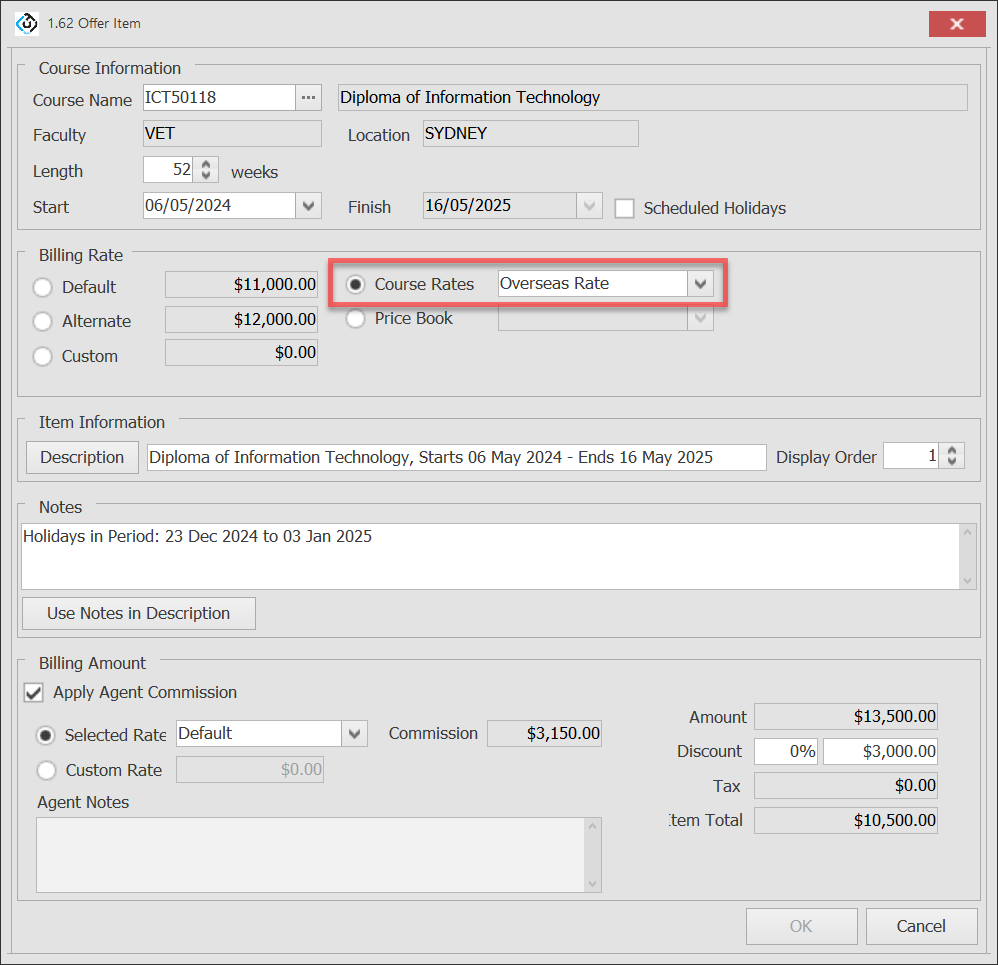Open the Start date dropdown calendar
This screenshot has width=998, height=965.
[309, 206]
